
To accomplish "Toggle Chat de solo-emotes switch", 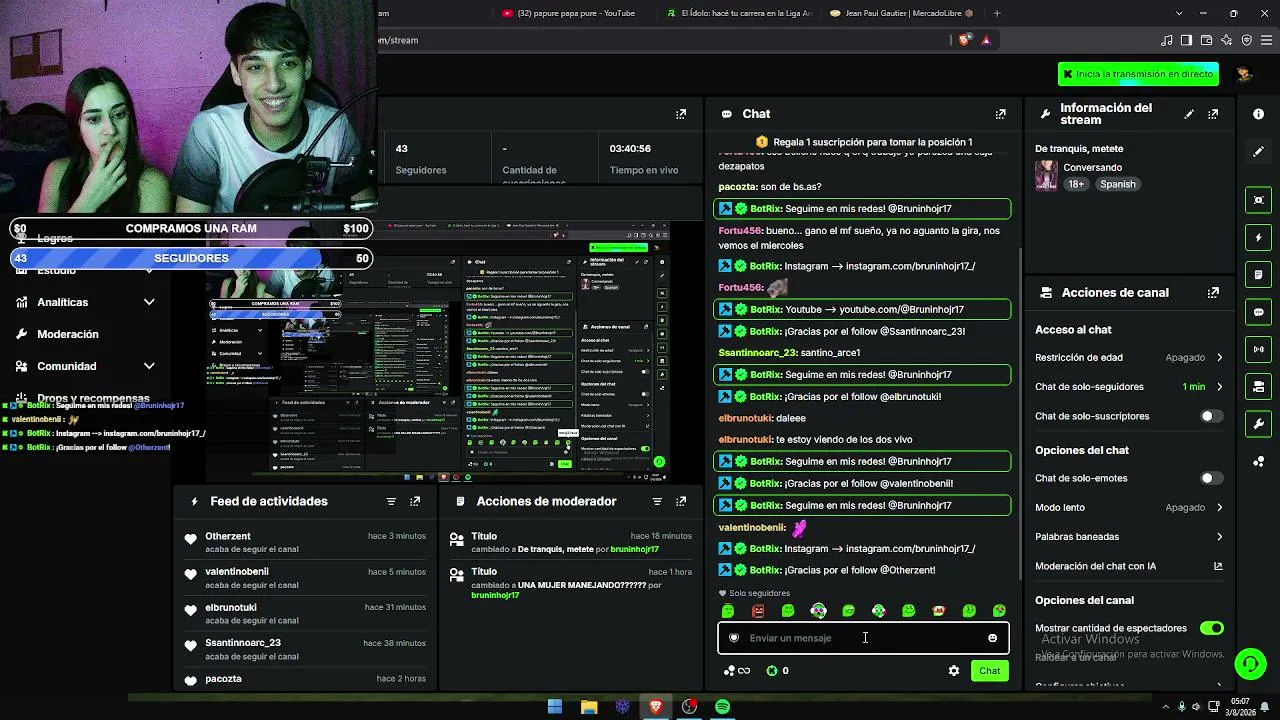I will click(x=1211, y=478).
